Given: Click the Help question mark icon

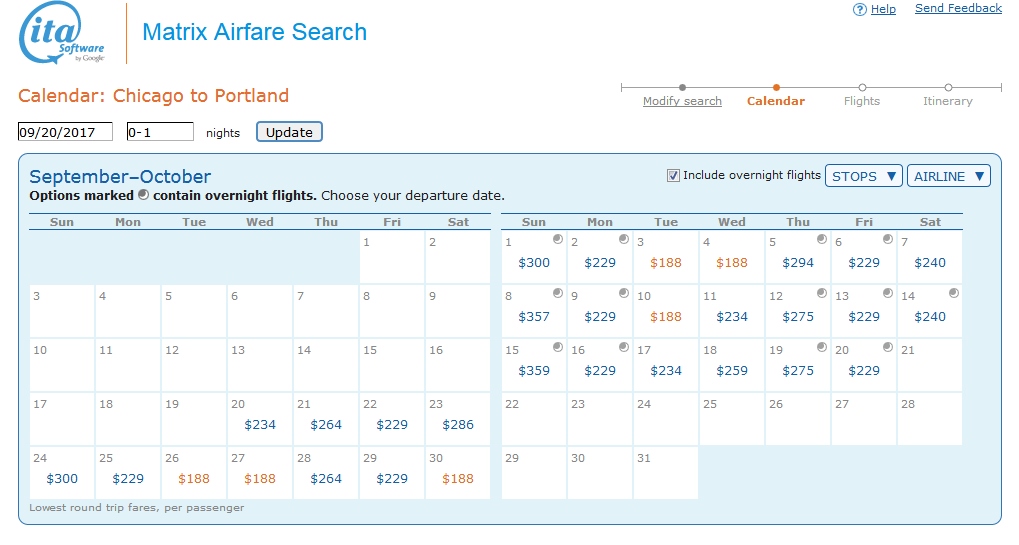Looking at the screenshot, I should tap(859, 9).
